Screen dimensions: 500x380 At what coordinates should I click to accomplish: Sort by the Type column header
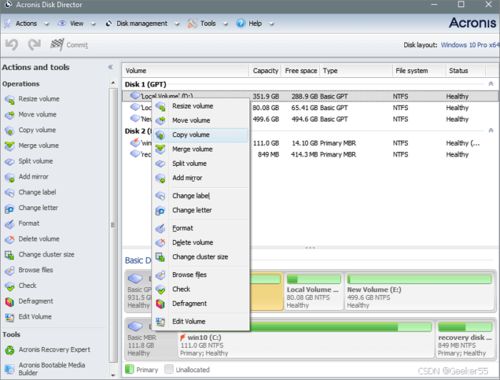356,71
